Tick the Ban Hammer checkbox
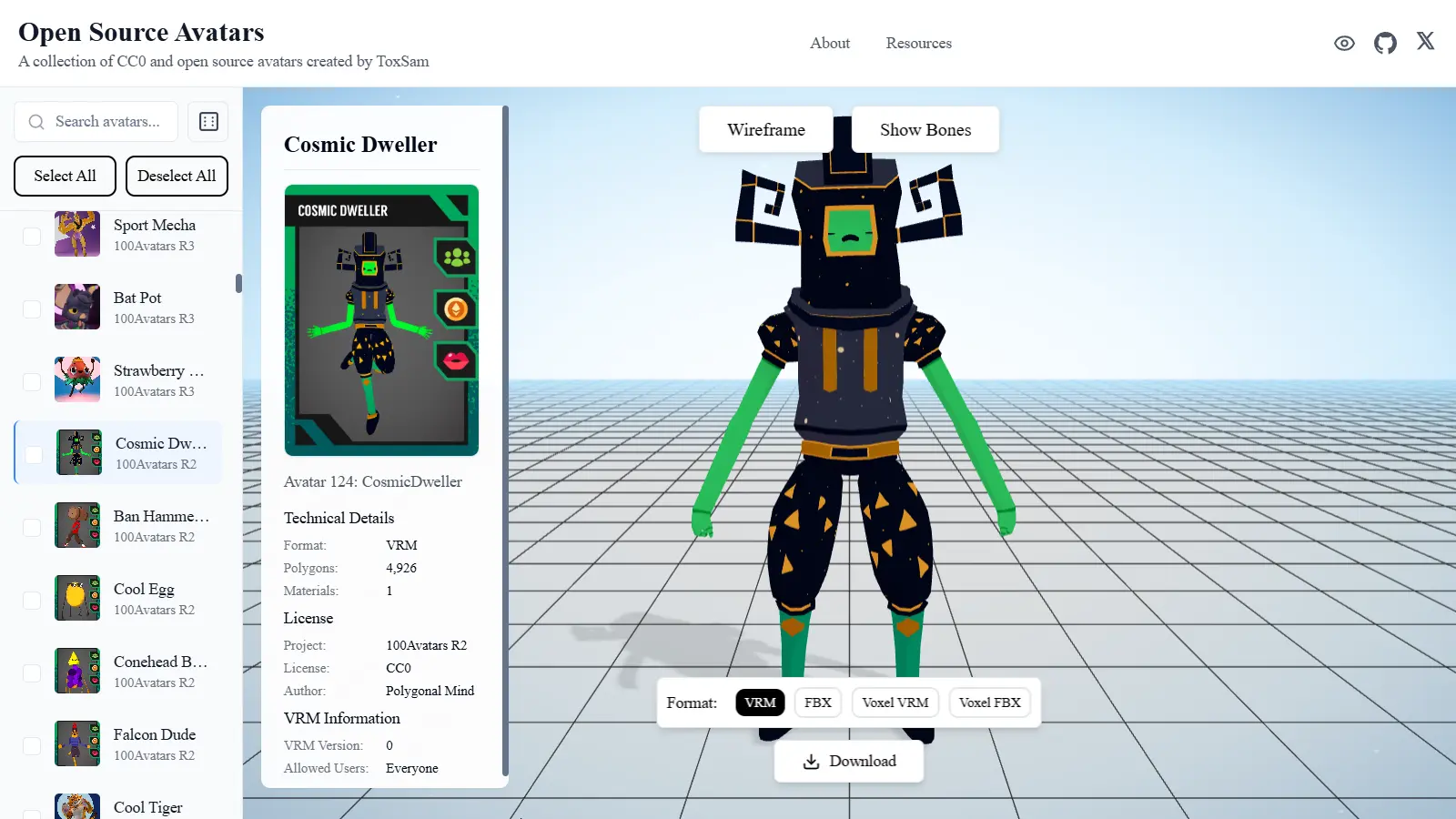 click(x=32, y=527)
